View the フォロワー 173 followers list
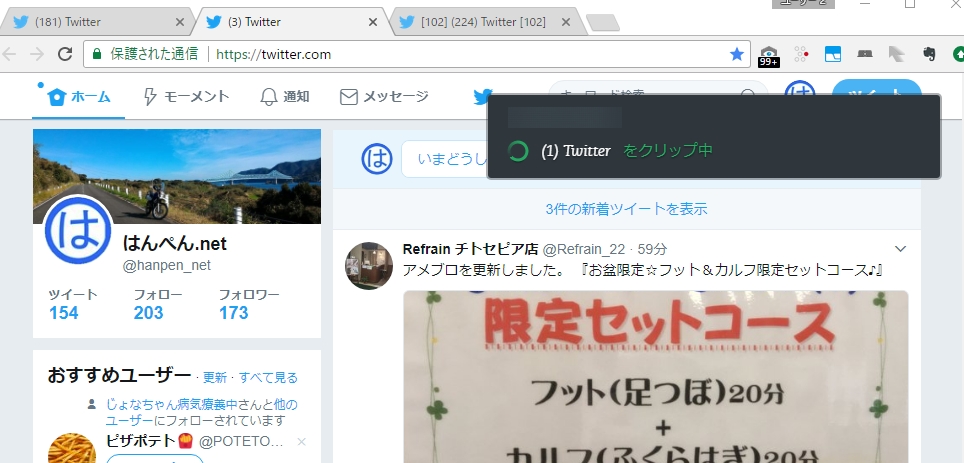Screen dimensions: 964x463 (249, 304)
